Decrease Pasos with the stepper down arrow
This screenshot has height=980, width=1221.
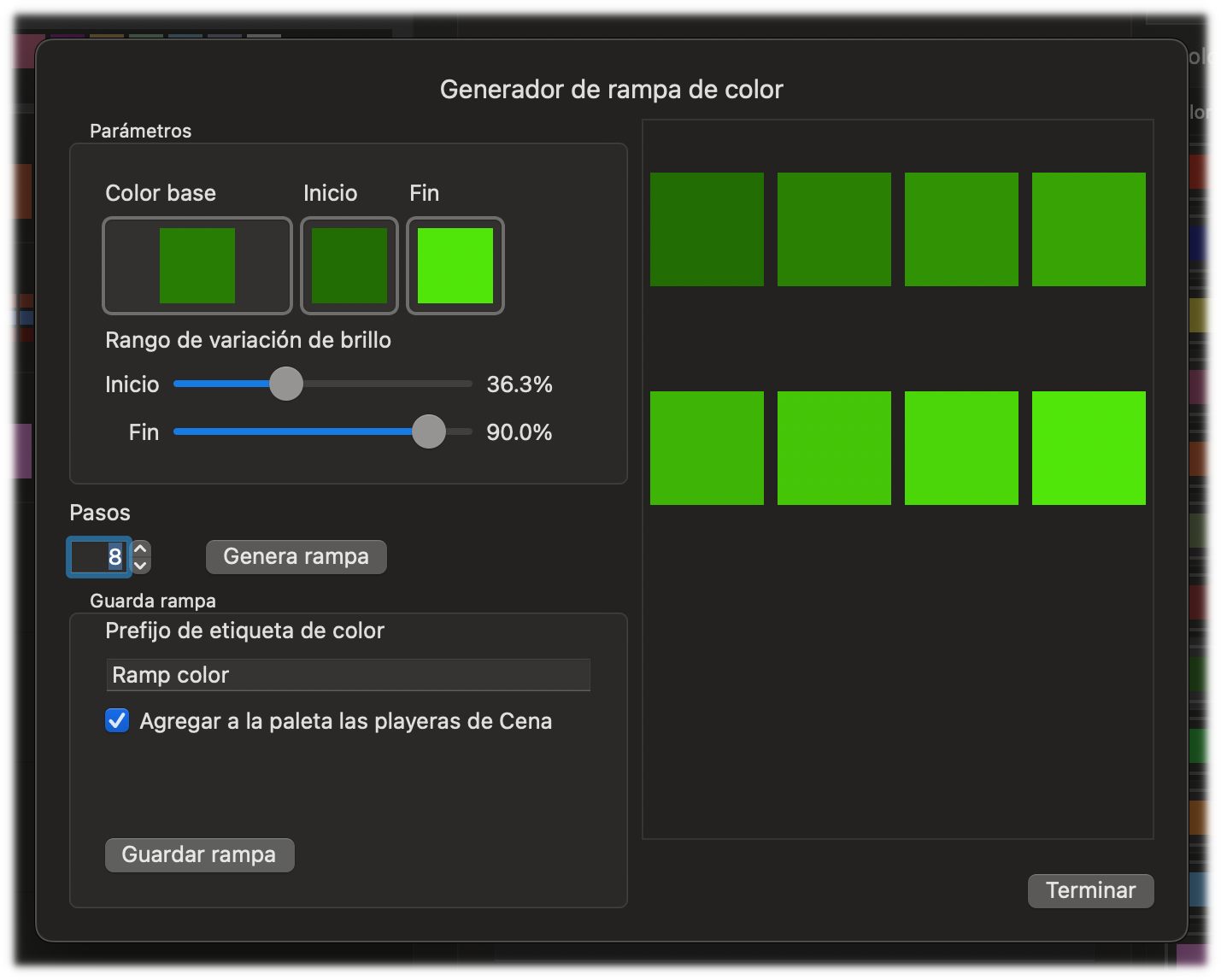point(142,566)
